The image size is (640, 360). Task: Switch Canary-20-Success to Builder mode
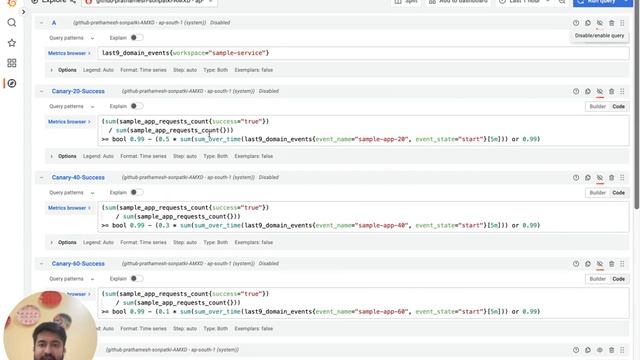[598, 107]
